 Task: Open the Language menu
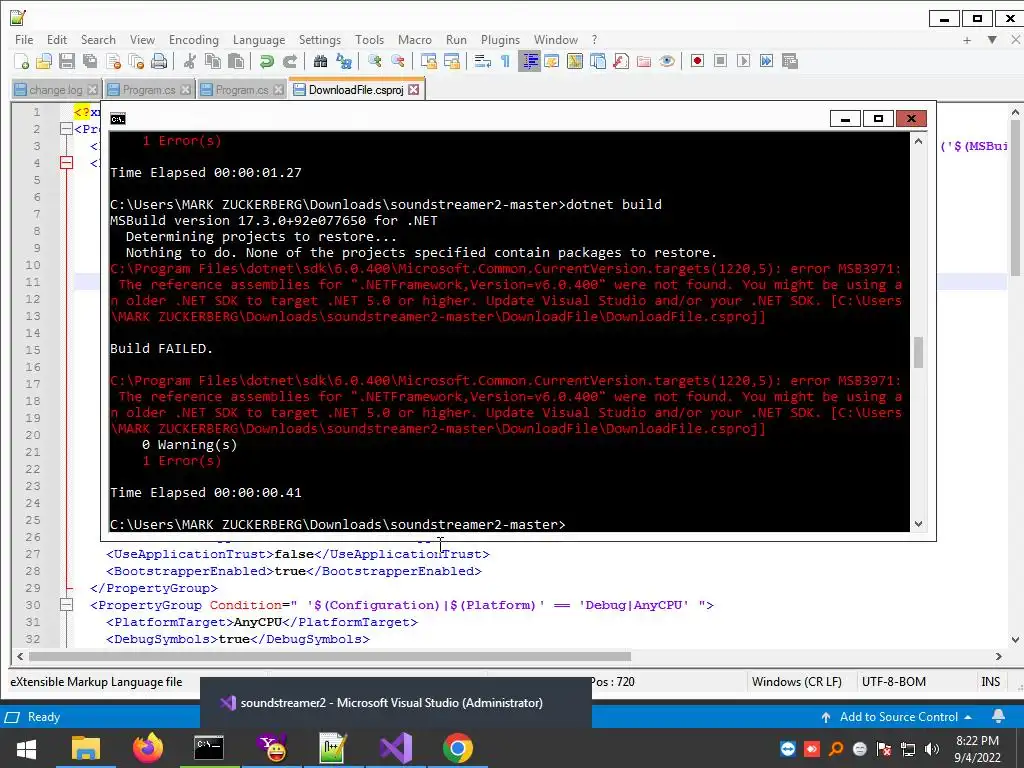(259, 40)
